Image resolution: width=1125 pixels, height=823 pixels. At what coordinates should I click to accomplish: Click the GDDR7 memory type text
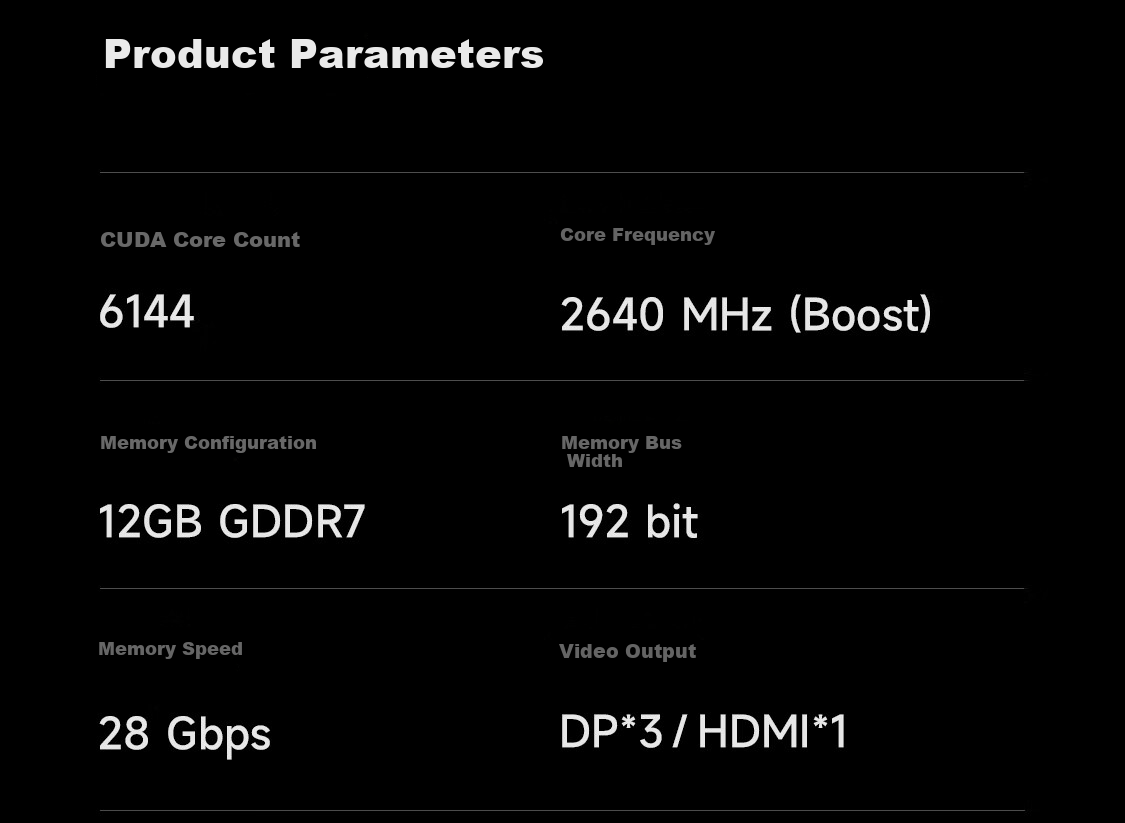(292, 522)
